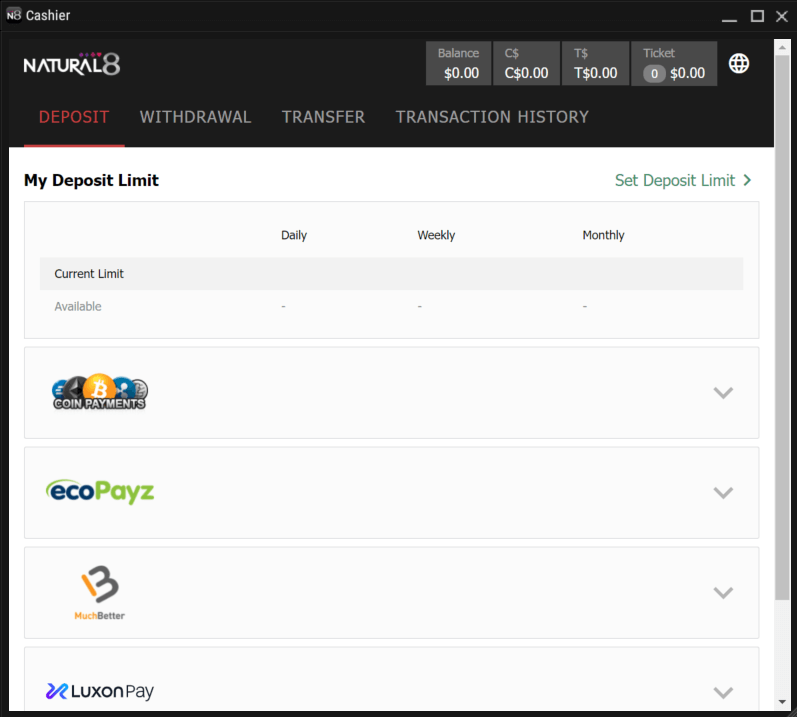
Task: Switch to the Withdrawal tab
Action: [x=195, y=117]
